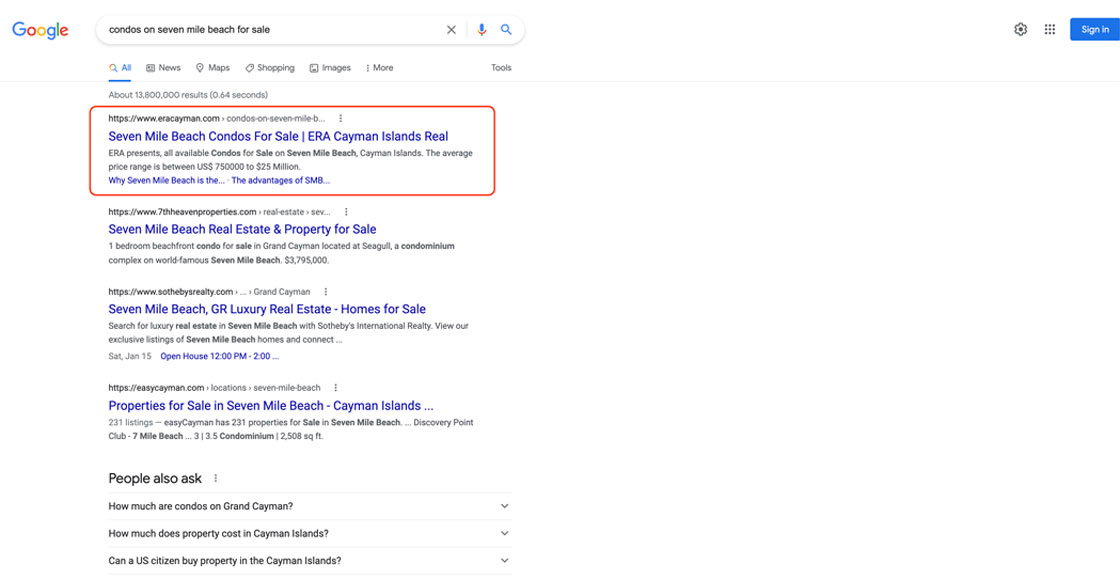The width and height of the screenshot is (1120, 580).
Task: Open options menu for eracayman.com result
Action: tap(341, 119)
